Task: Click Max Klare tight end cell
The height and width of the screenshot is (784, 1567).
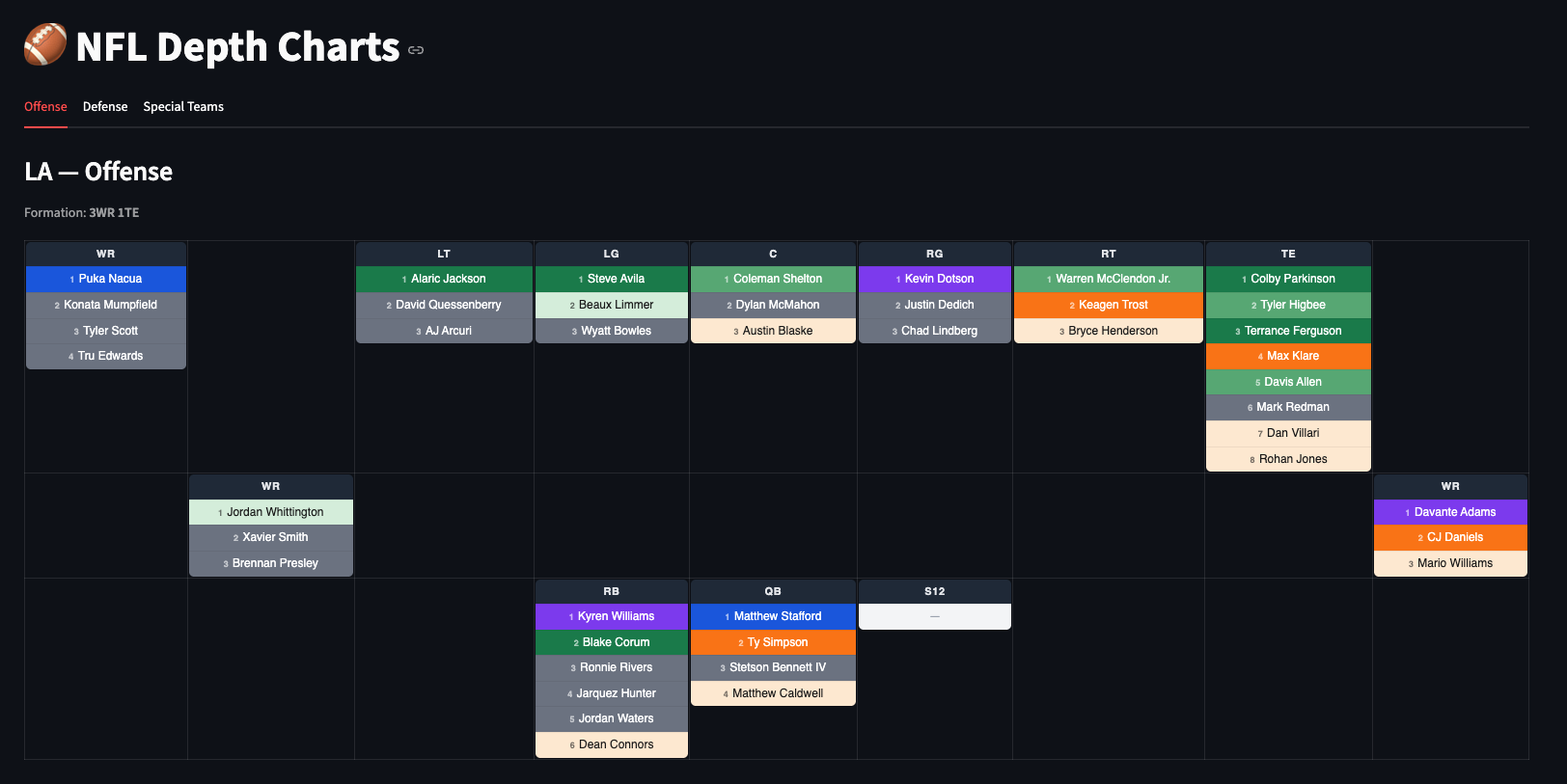Action: 1288,356
